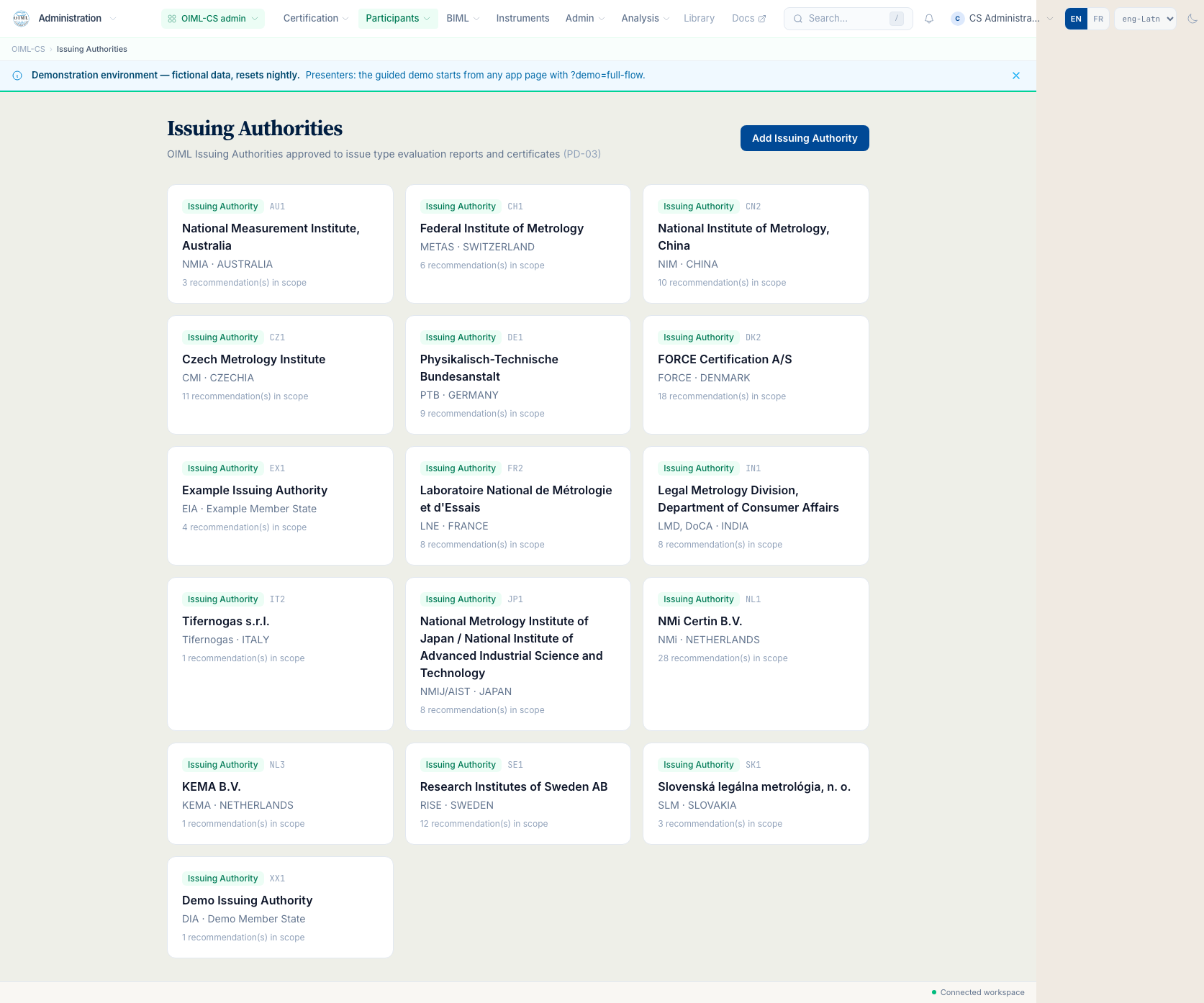Viewport: 1204px width, 1003px height.
Task: Open the Legal Metrology Division card
Action: [756, 506]
